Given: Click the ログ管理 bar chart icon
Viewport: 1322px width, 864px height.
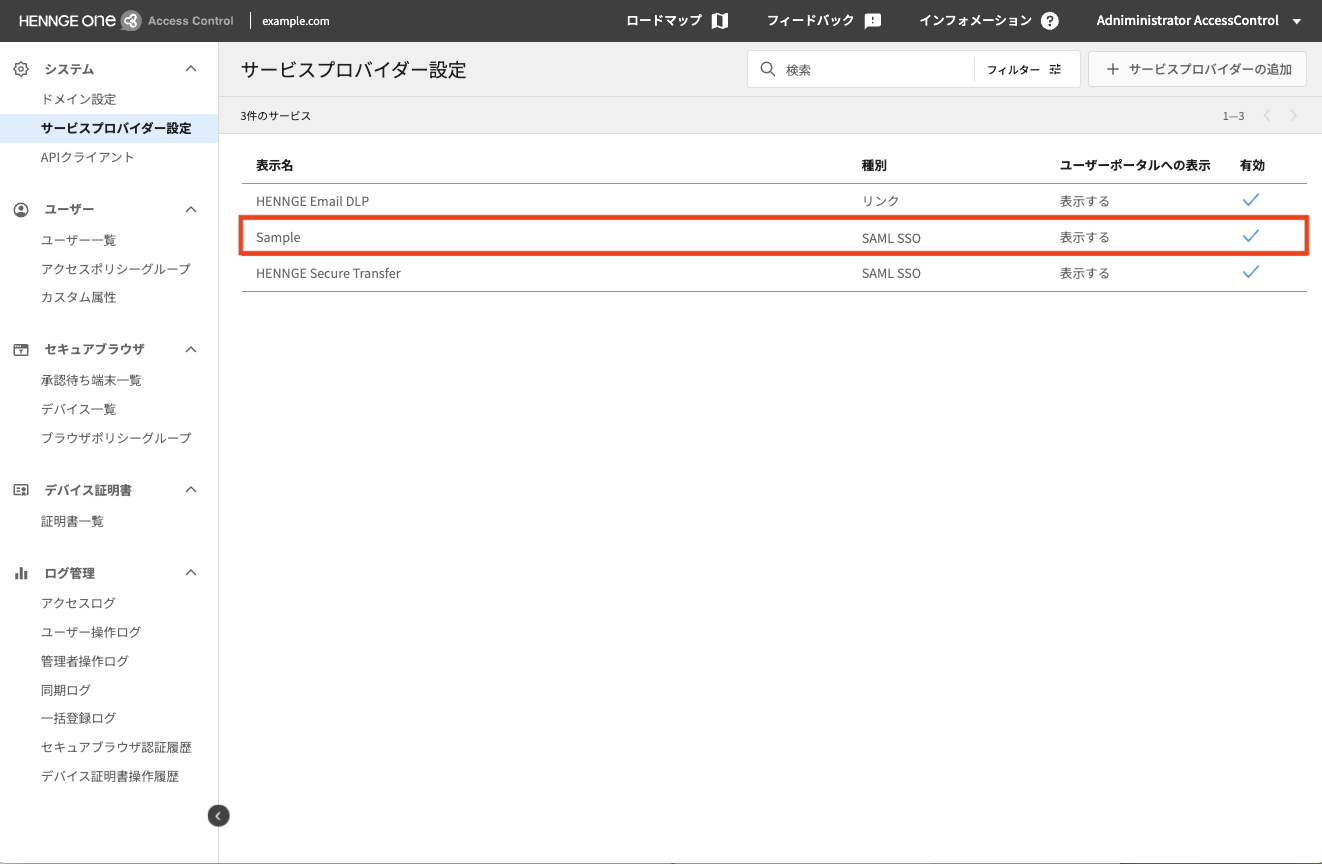Looking at the screenshot, I should (20, 573).
